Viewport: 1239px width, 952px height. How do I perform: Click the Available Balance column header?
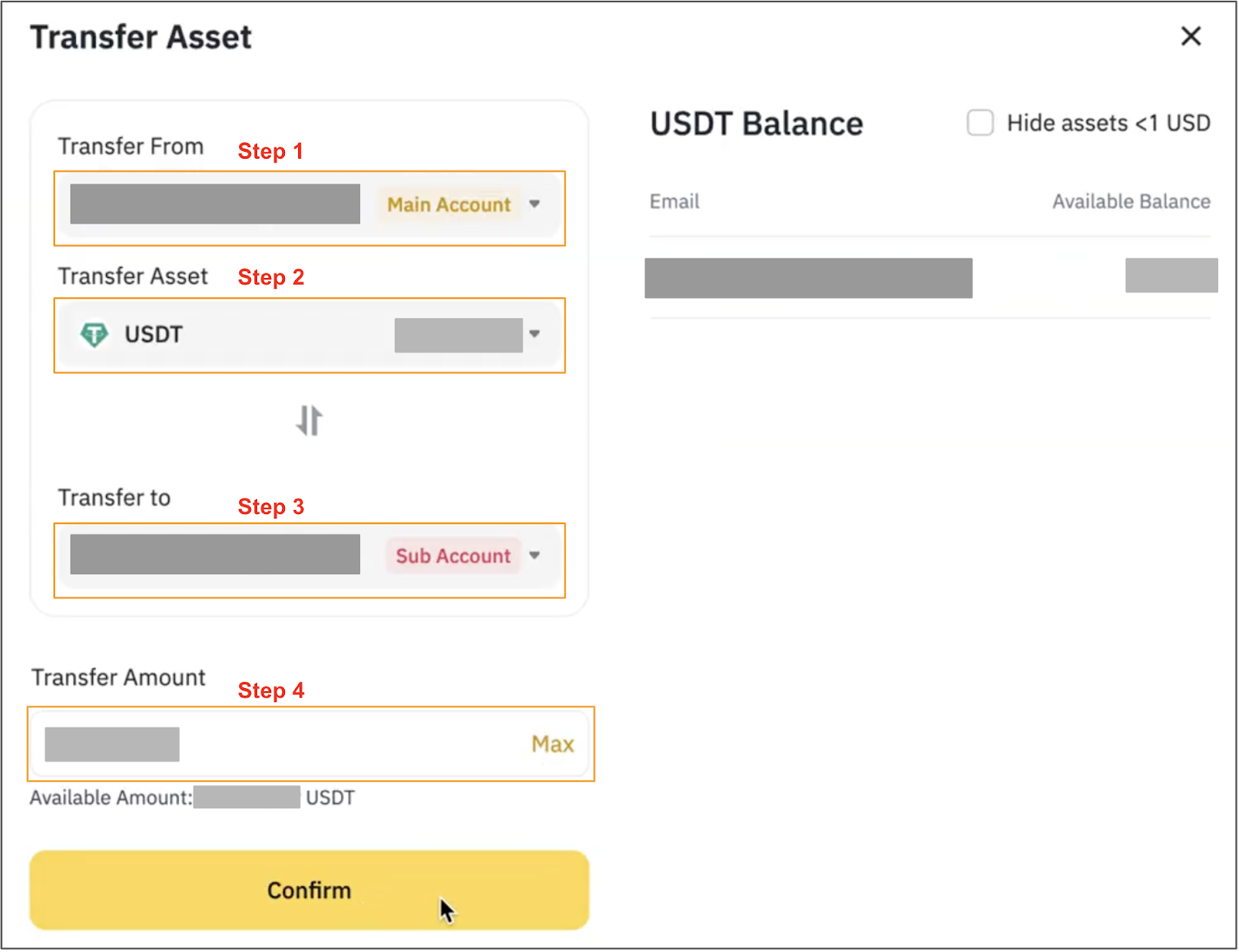click(1131, 202)
